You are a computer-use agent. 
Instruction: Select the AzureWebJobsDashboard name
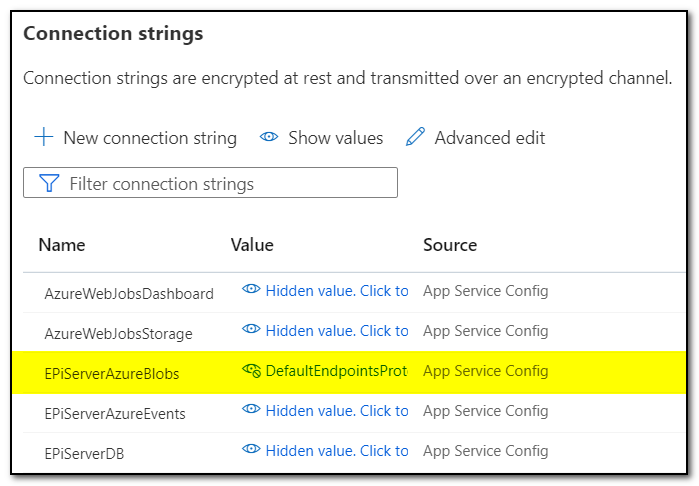pos(129,294)
